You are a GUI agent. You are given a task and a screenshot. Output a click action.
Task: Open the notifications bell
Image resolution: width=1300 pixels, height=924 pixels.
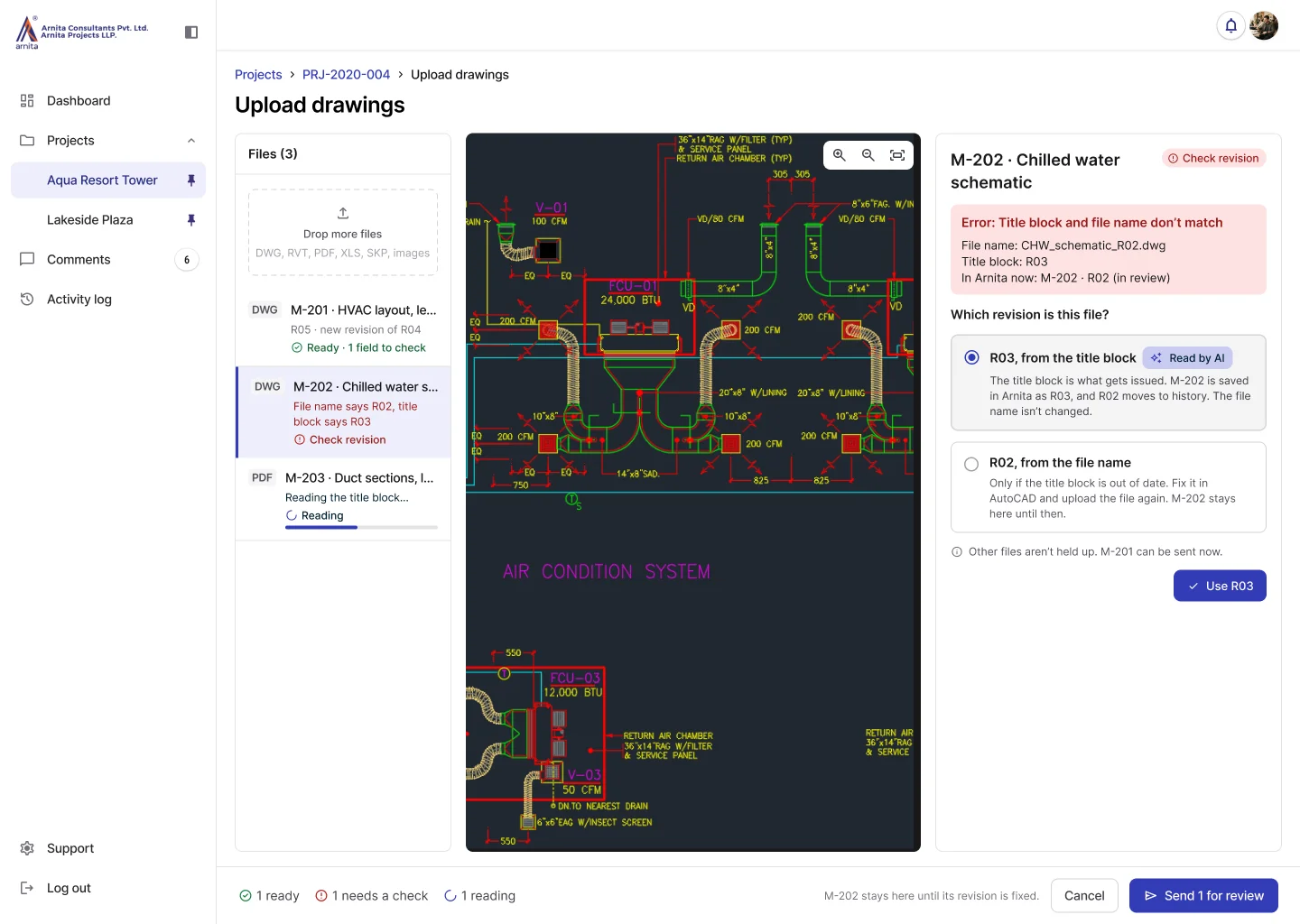[x=1230, y=25]
